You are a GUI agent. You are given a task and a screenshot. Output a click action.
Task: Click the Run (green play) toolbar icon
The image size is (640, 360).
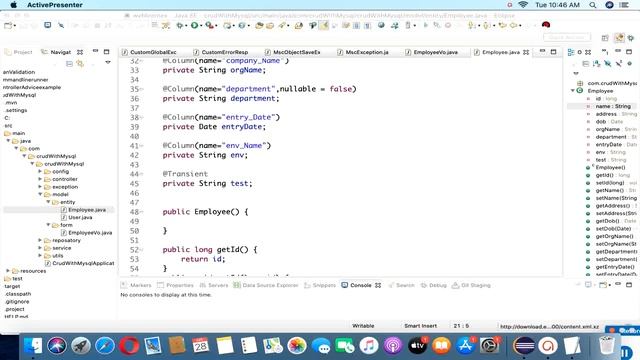pos(194,25)
